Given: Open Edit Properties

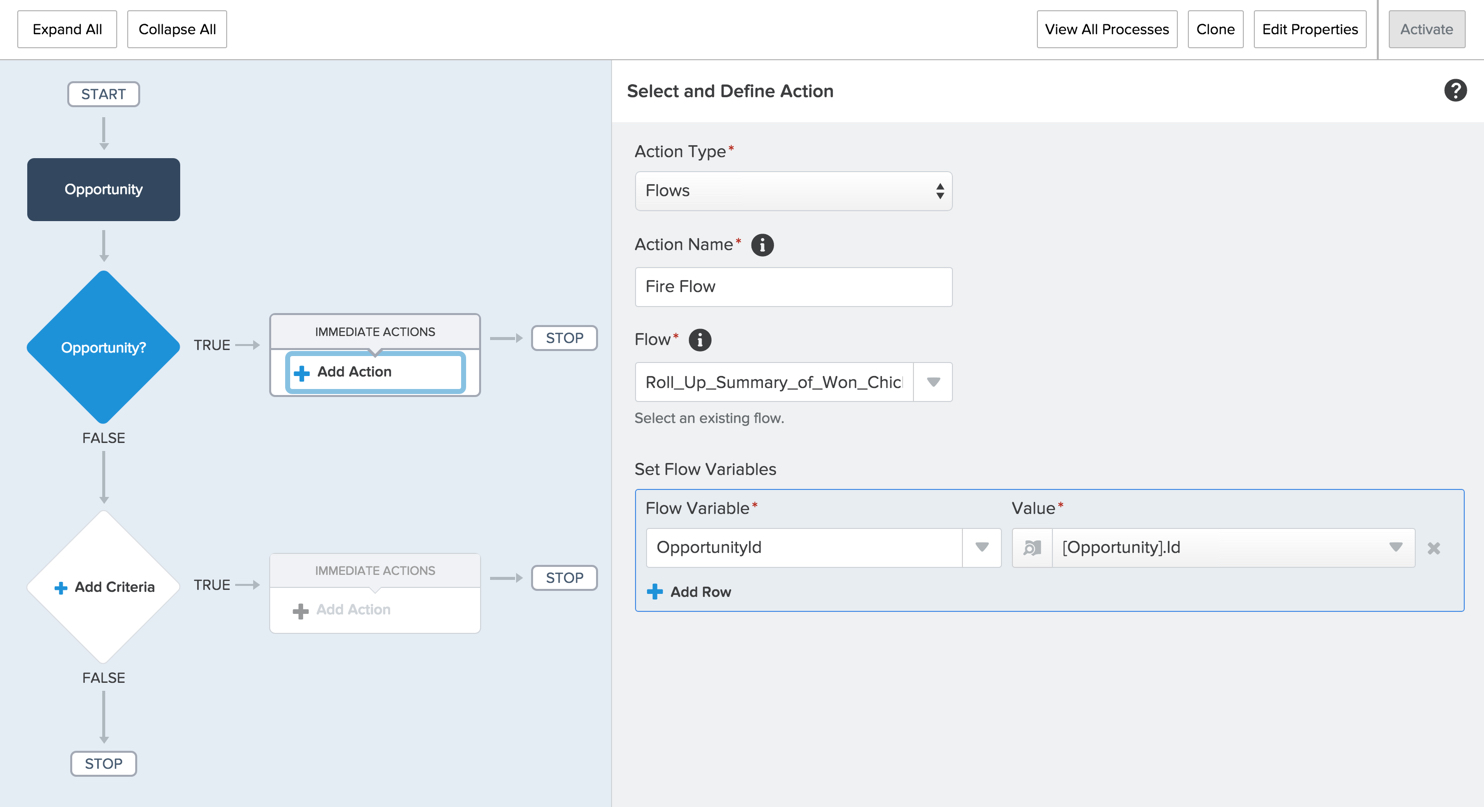Looking at the screenshot, I should (1310, 30).
